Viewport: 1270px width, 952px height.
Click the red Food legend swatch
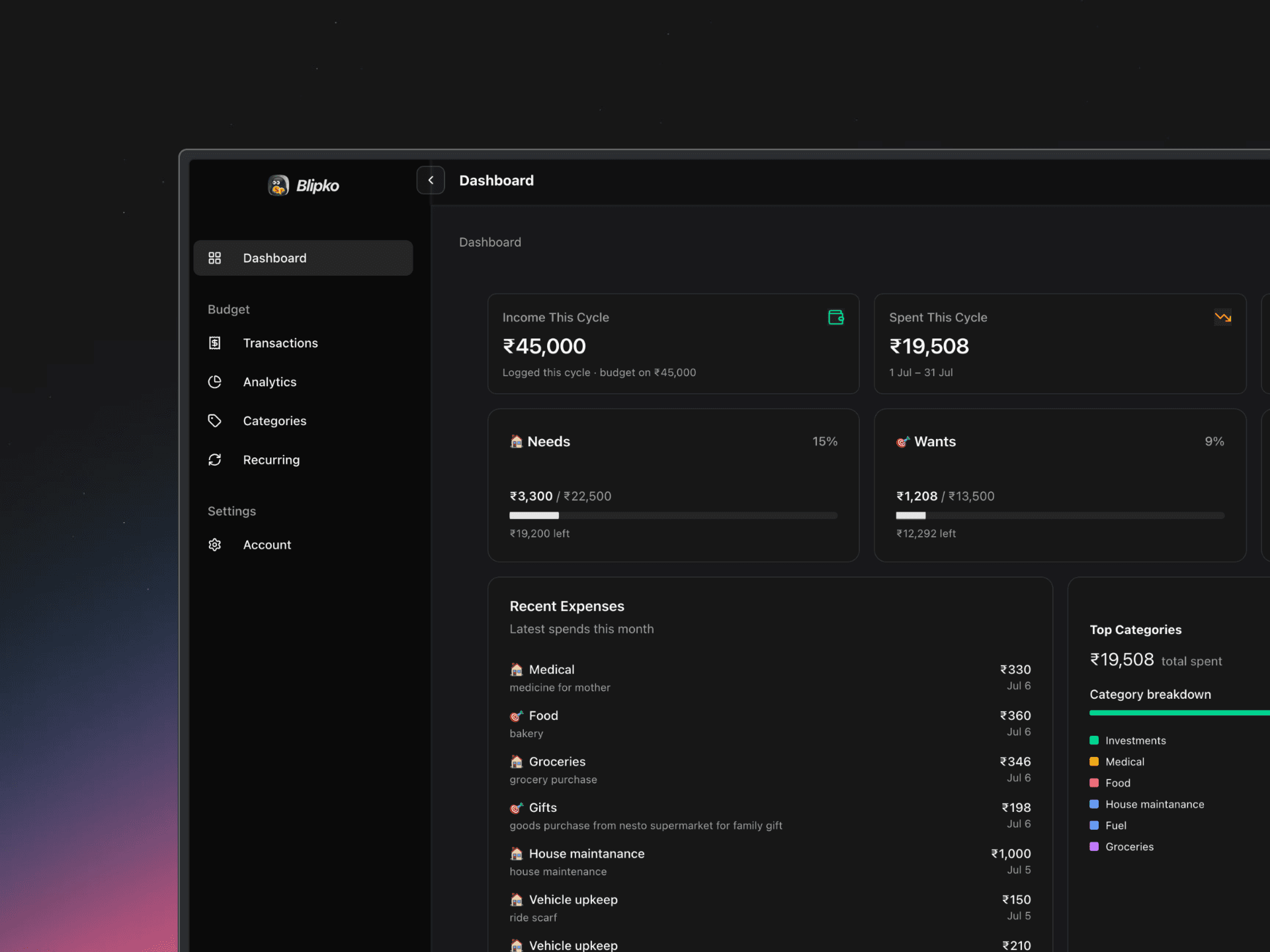point(1094,783)
